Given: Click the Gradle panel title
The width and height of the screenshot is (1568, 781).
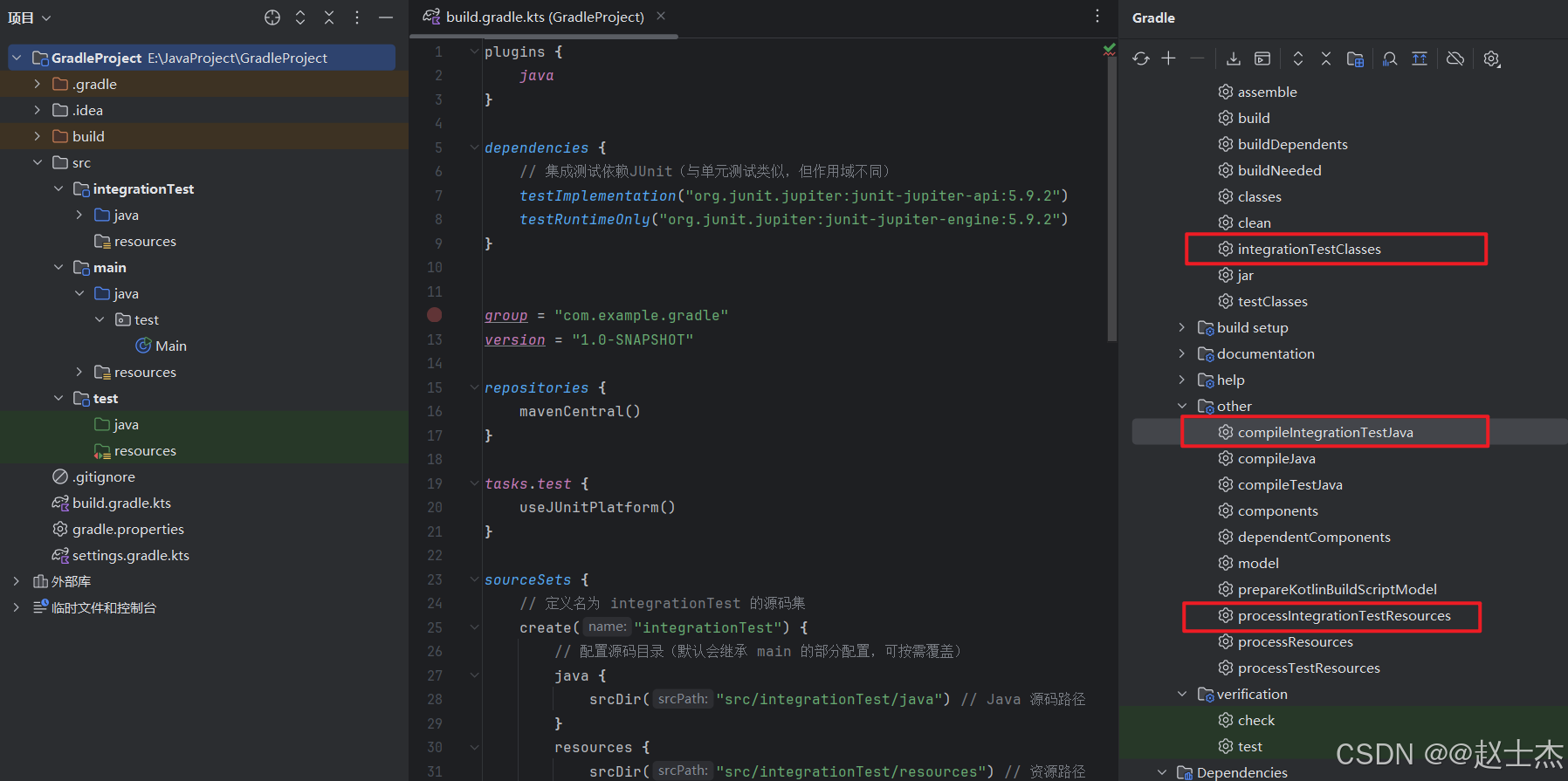Looking at the screenshot, I should [1153, 17].
